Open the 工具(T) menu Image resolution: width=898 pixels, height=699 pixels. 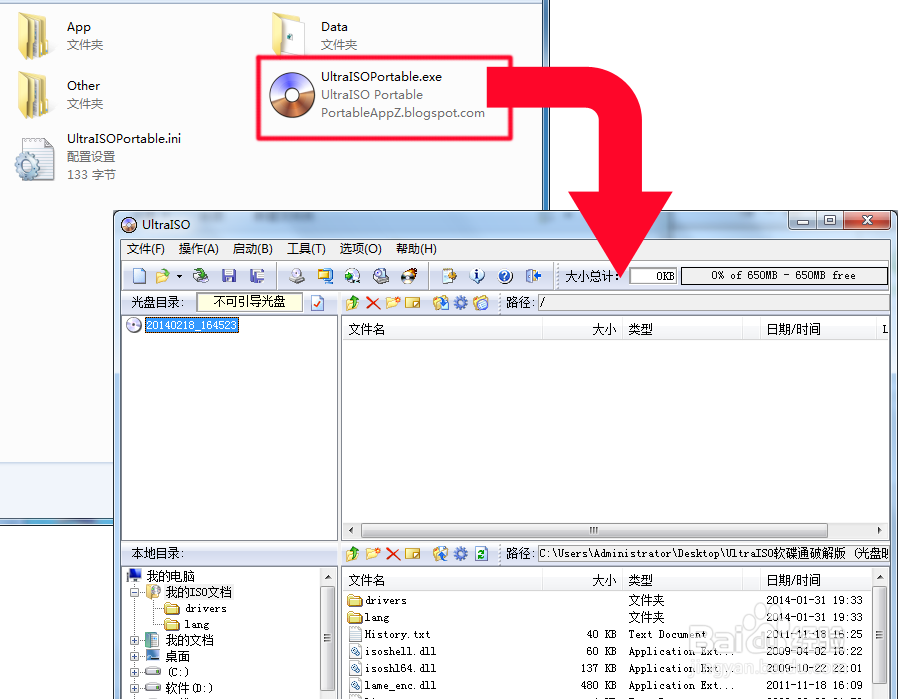[x=306, y=249]
